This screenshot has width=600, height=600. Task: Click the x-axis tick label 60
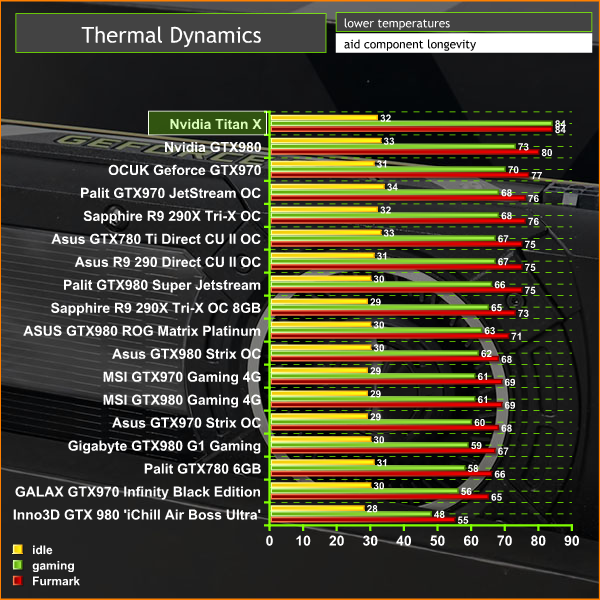point(471,541)
